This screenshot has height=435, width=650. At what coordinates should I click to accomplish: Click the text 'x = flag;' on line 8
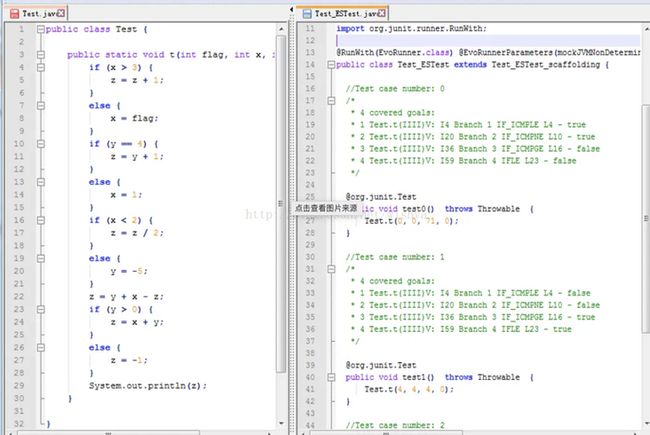[x=134, y=118]
